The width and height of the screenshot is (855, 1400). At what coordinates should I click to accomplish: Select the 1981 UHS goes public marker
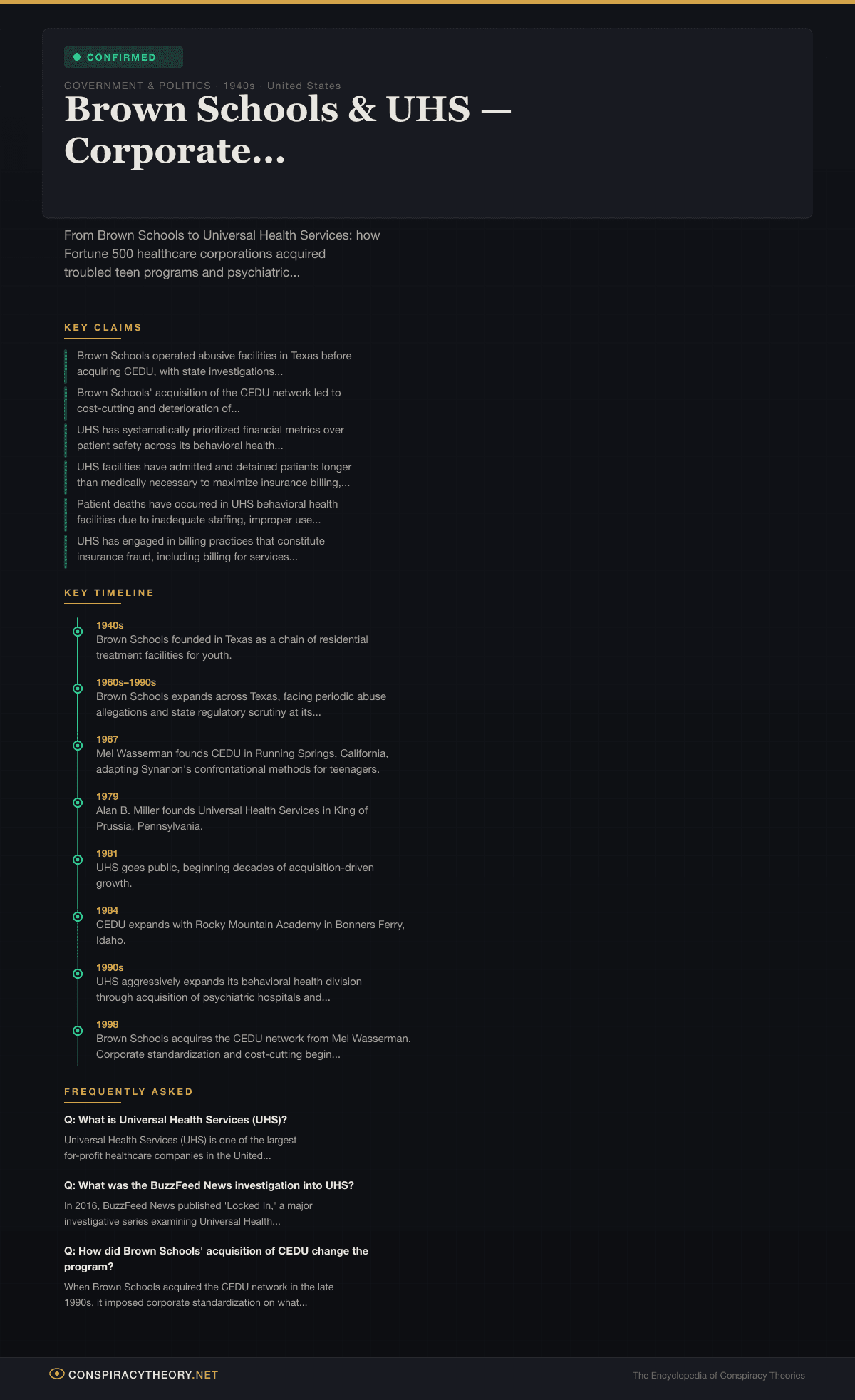[78, 860]
